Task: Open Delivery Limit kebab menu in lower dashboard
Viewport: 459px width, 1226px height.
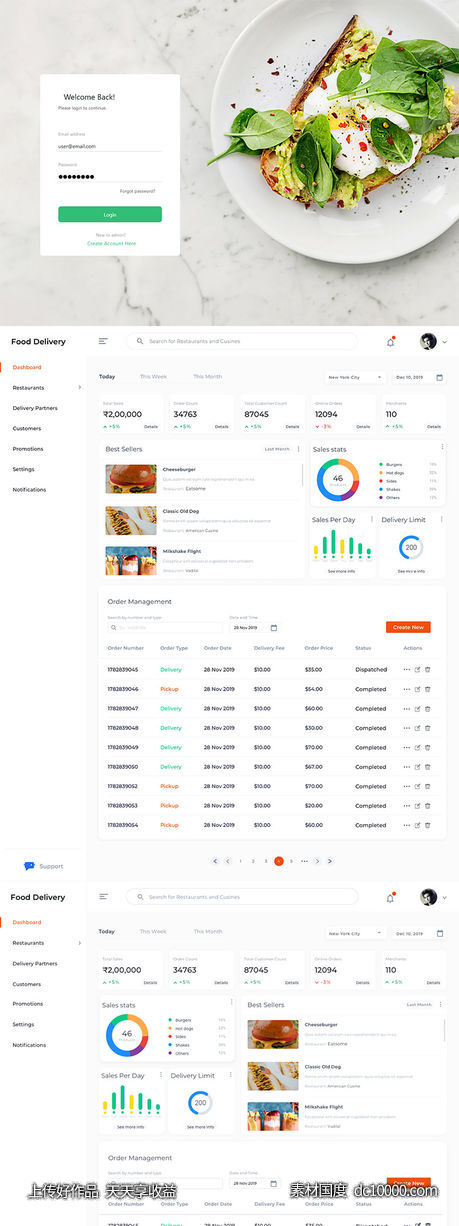Action: tap(231, 1075)
